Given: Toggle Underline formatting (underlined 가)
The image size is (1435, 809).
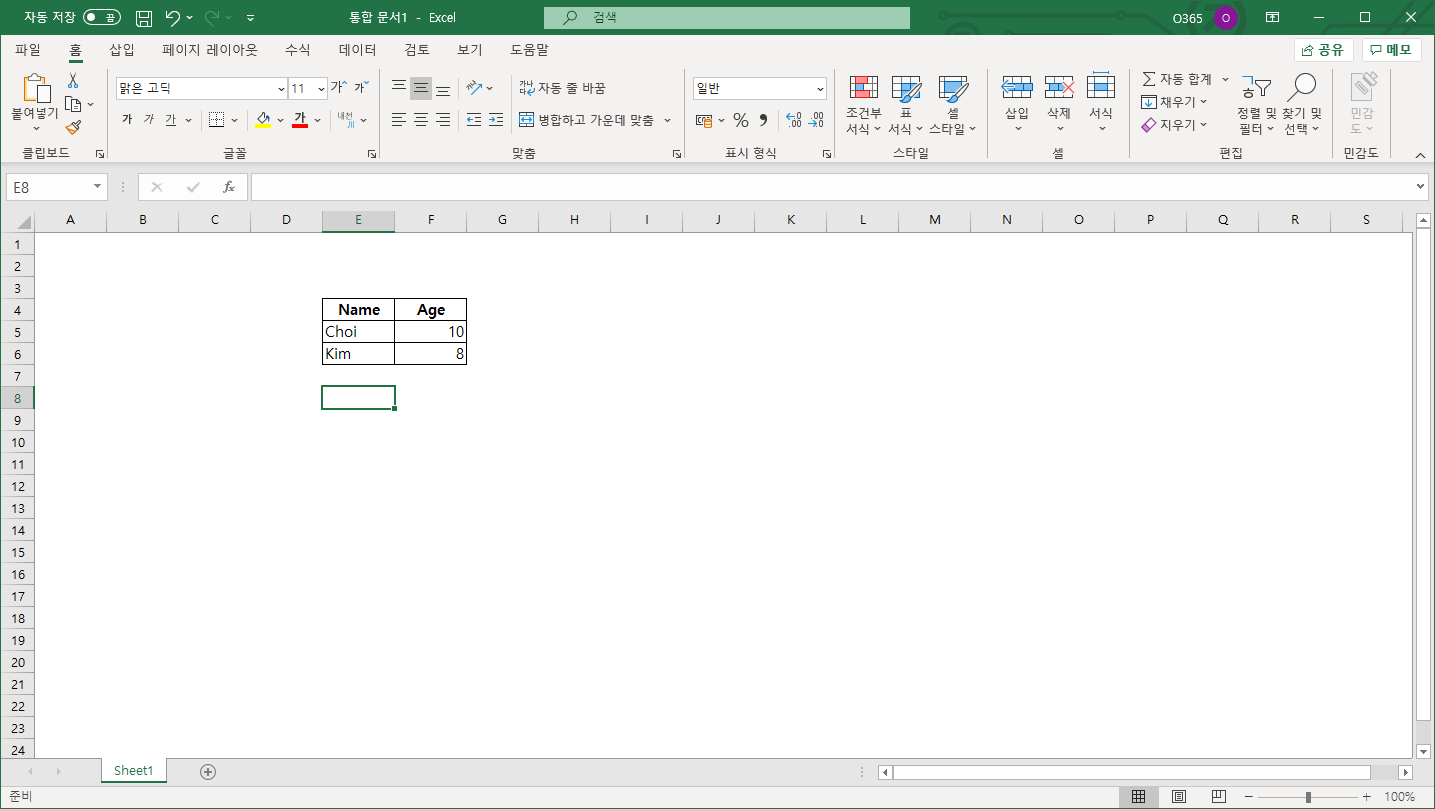Looking at the screenshot, I should click(171, 120).
